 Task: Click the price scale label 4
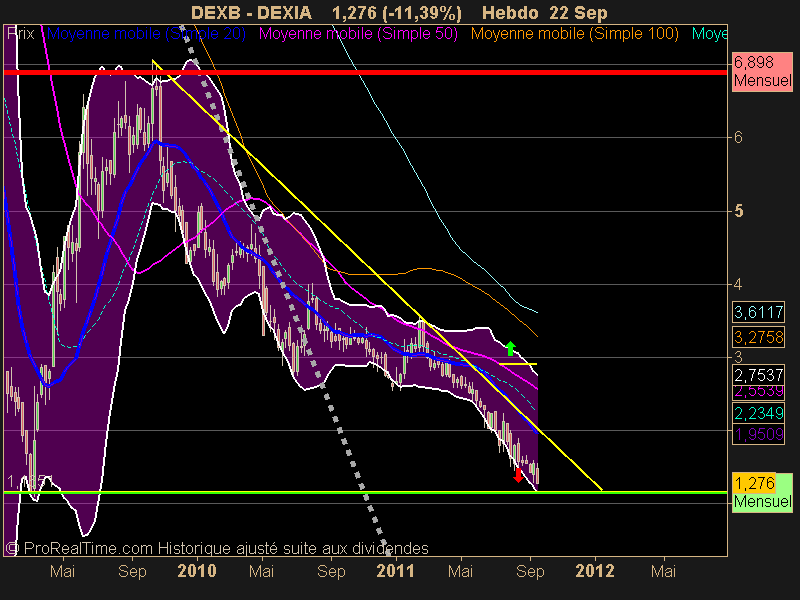[738, 284]
